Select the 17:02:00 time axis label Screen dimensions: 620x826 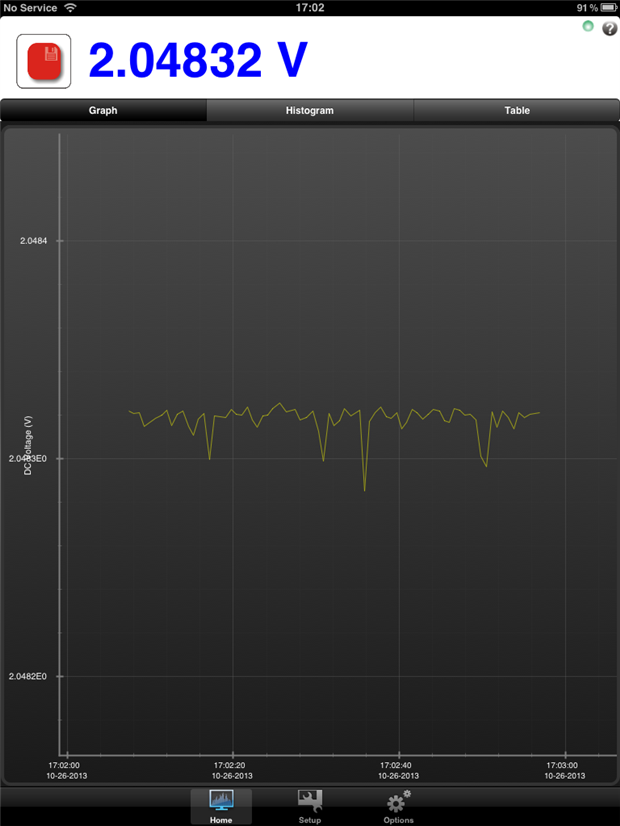pyautogui.click(x=66, y=770)
